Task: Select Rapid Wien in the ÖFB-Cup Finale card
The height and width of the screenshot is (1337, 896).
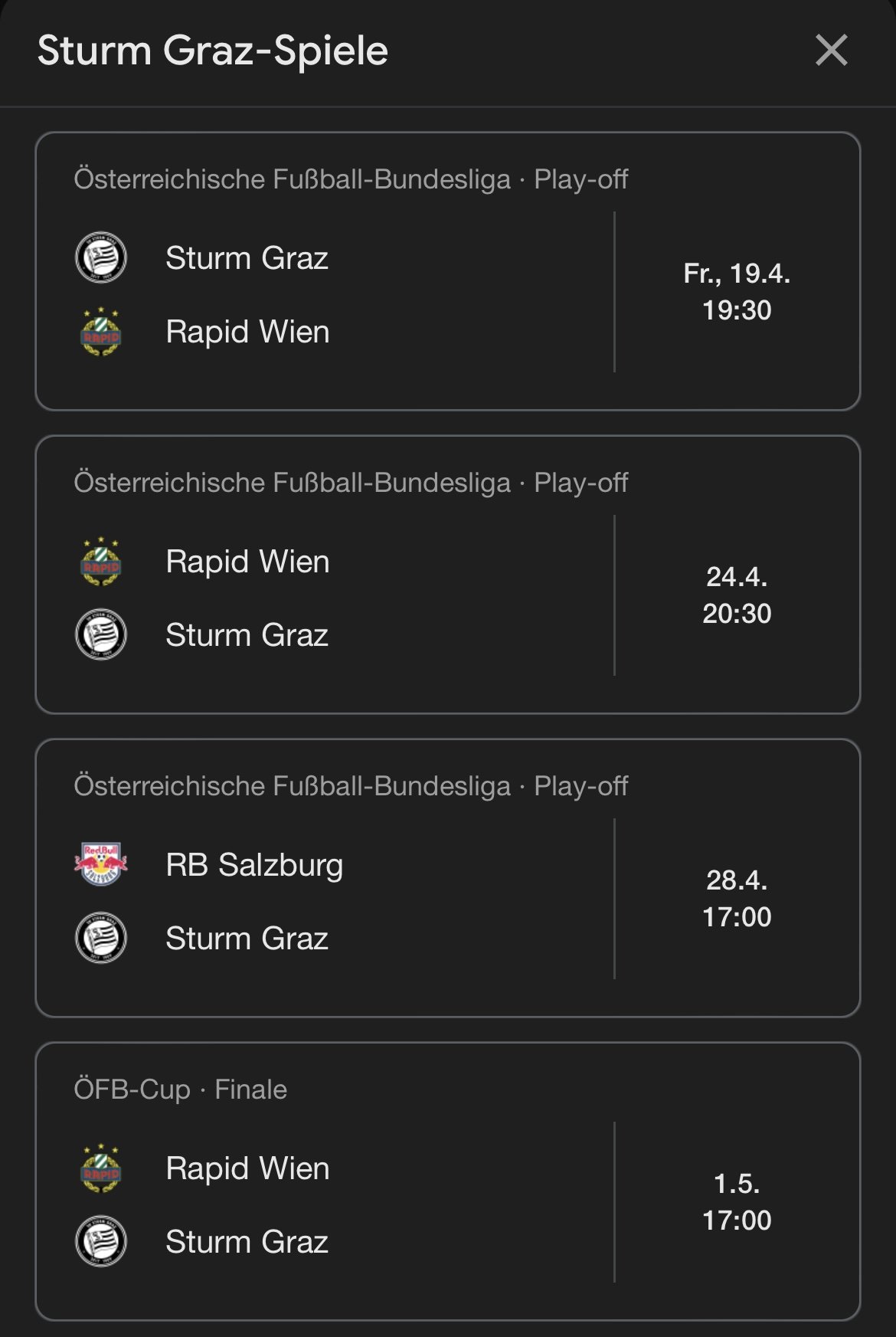Action: click(247, 1168)
